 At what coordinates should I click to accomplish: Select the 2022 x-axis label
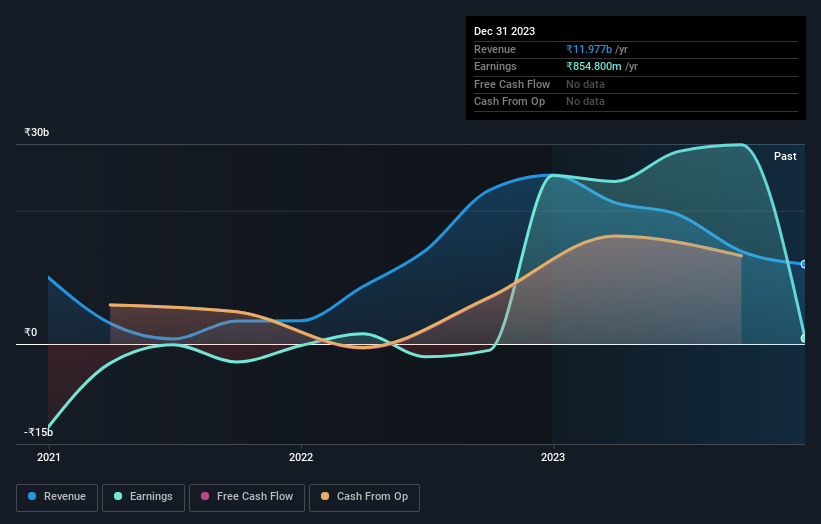301,457
